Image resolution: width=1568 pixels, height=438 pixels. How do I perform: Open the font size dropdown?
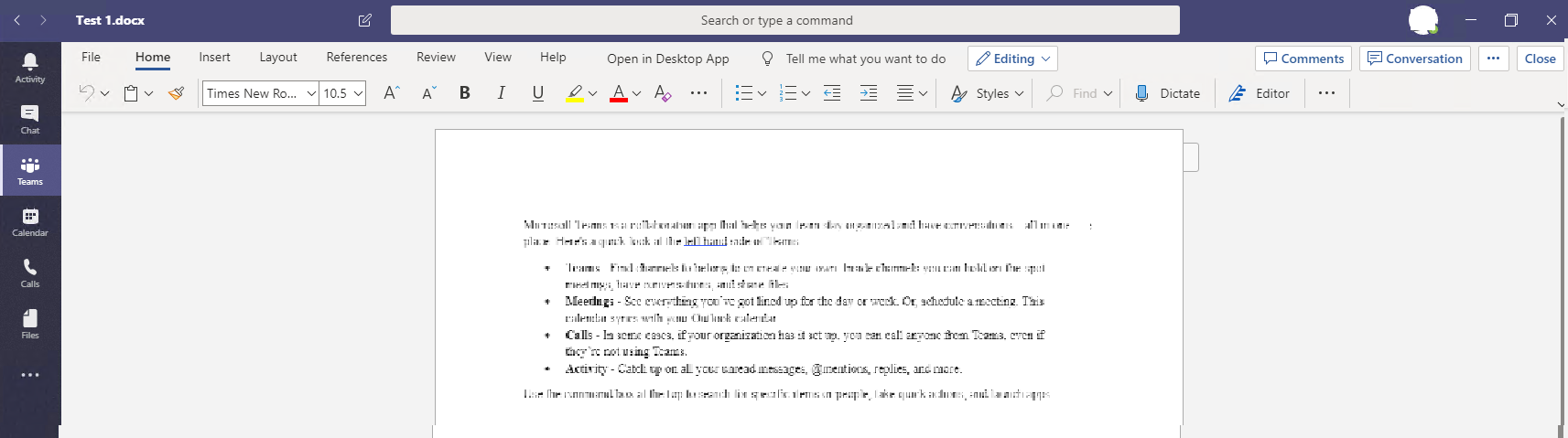coord(358,93)
